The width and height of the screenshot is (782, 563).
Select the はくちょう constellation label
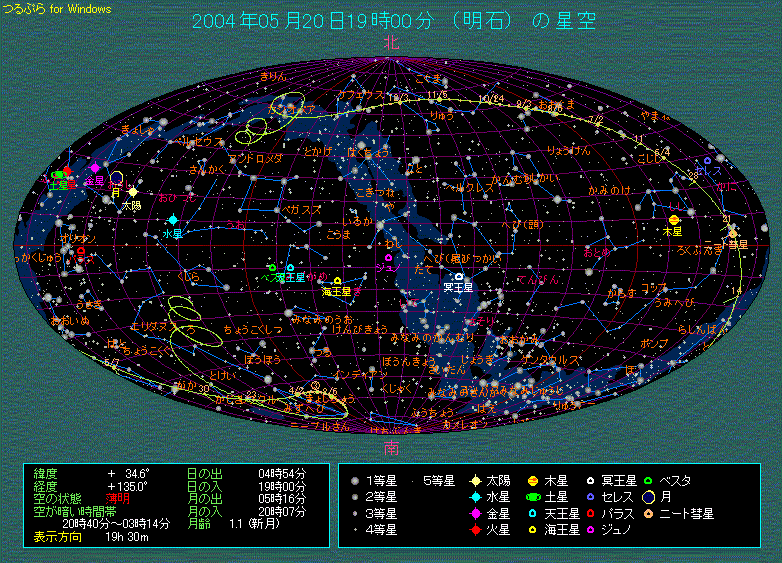(x=368, y=152)
